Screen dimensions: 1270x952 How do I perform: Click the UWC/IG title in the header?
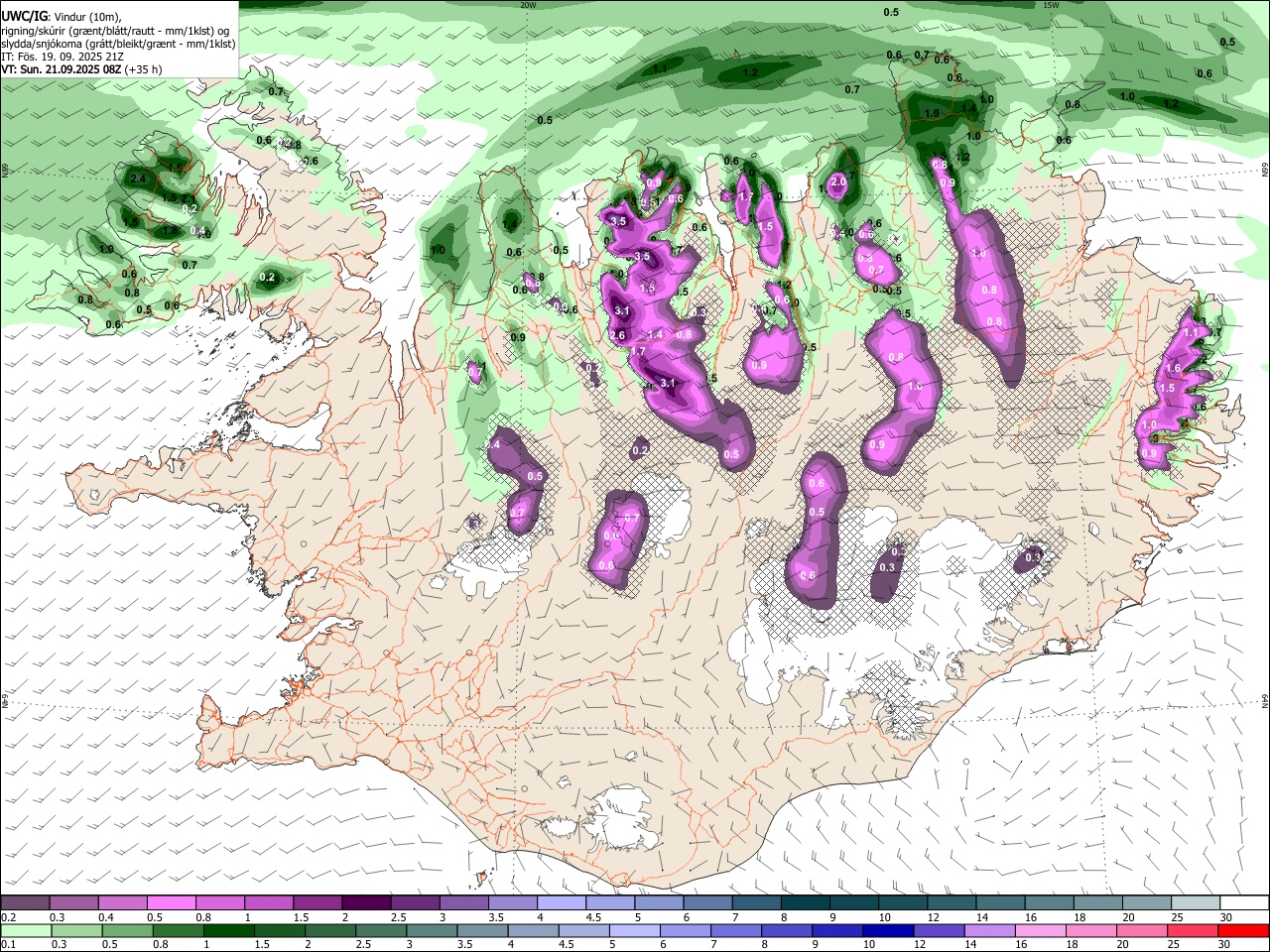point(23,16)
